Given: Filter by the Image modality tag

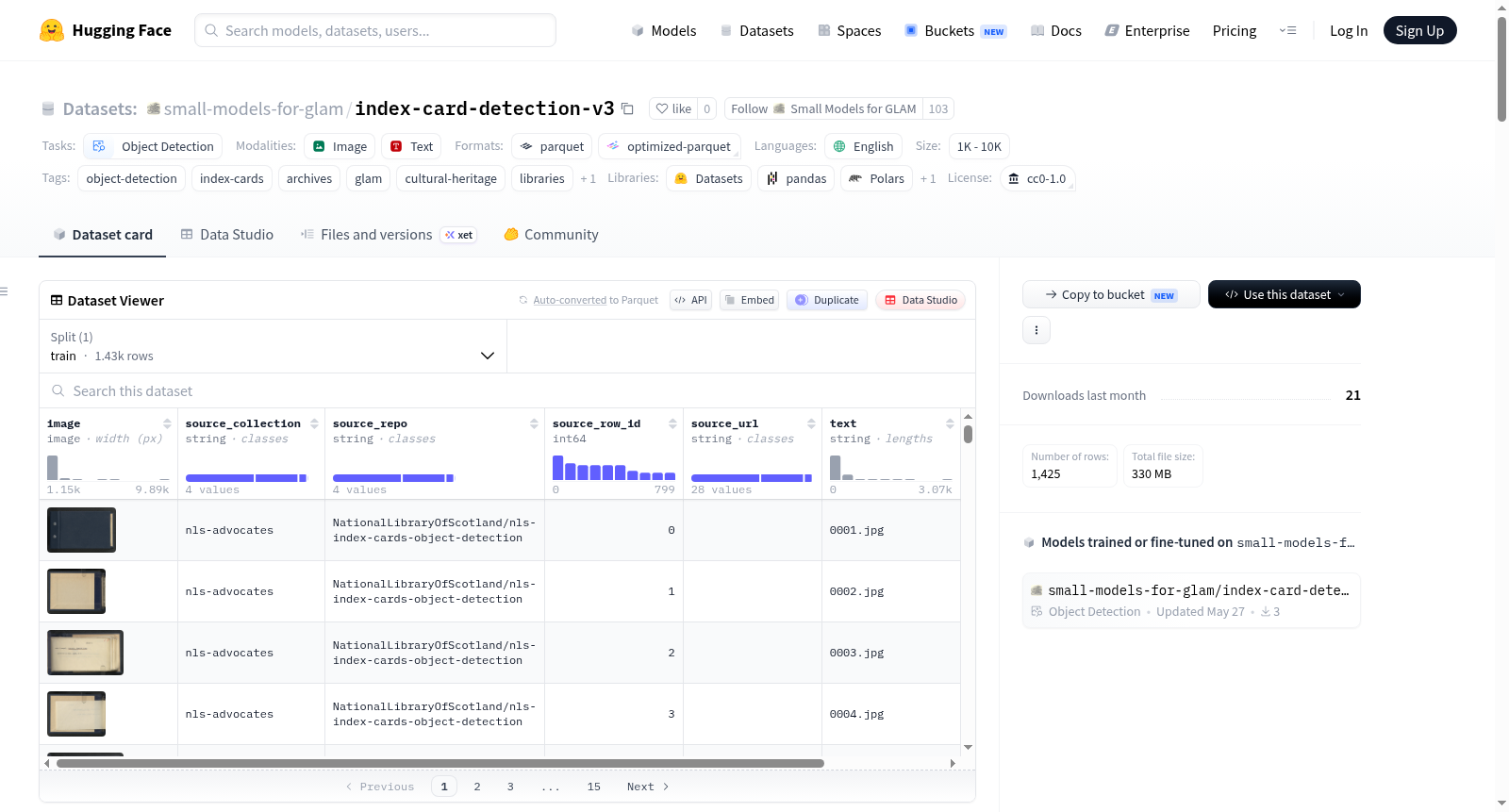Looking at the screenshot, I should [x=340, y=146].
